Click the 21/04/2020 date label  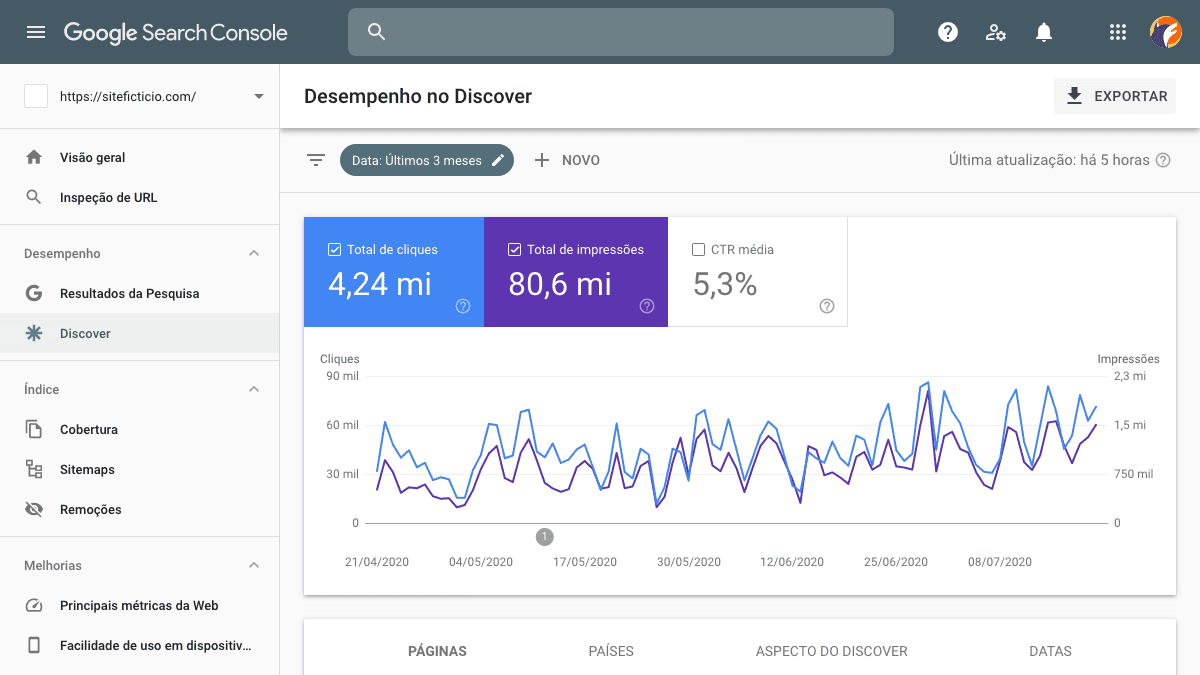tap(377, 562)
